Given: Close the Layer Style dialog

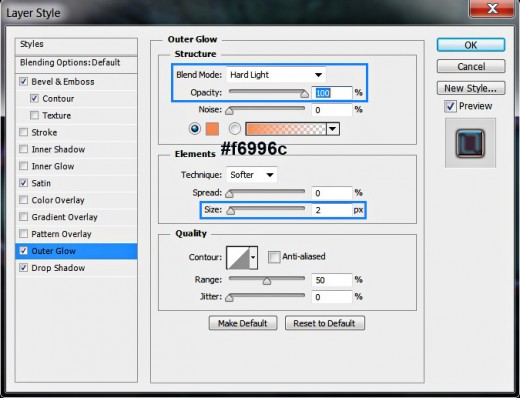Looking at the screenshot, I should coord(491,8).
